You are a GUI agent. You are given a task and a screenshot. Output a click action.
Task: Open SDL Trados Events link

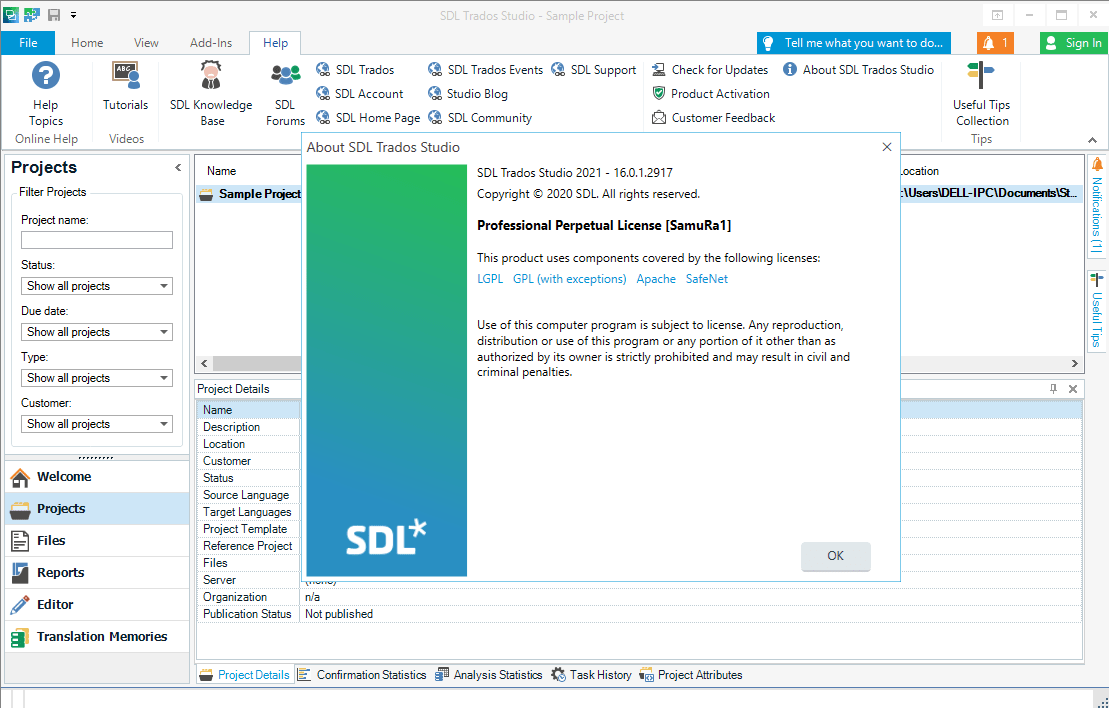pyautogui.click(x=485, y=69)
